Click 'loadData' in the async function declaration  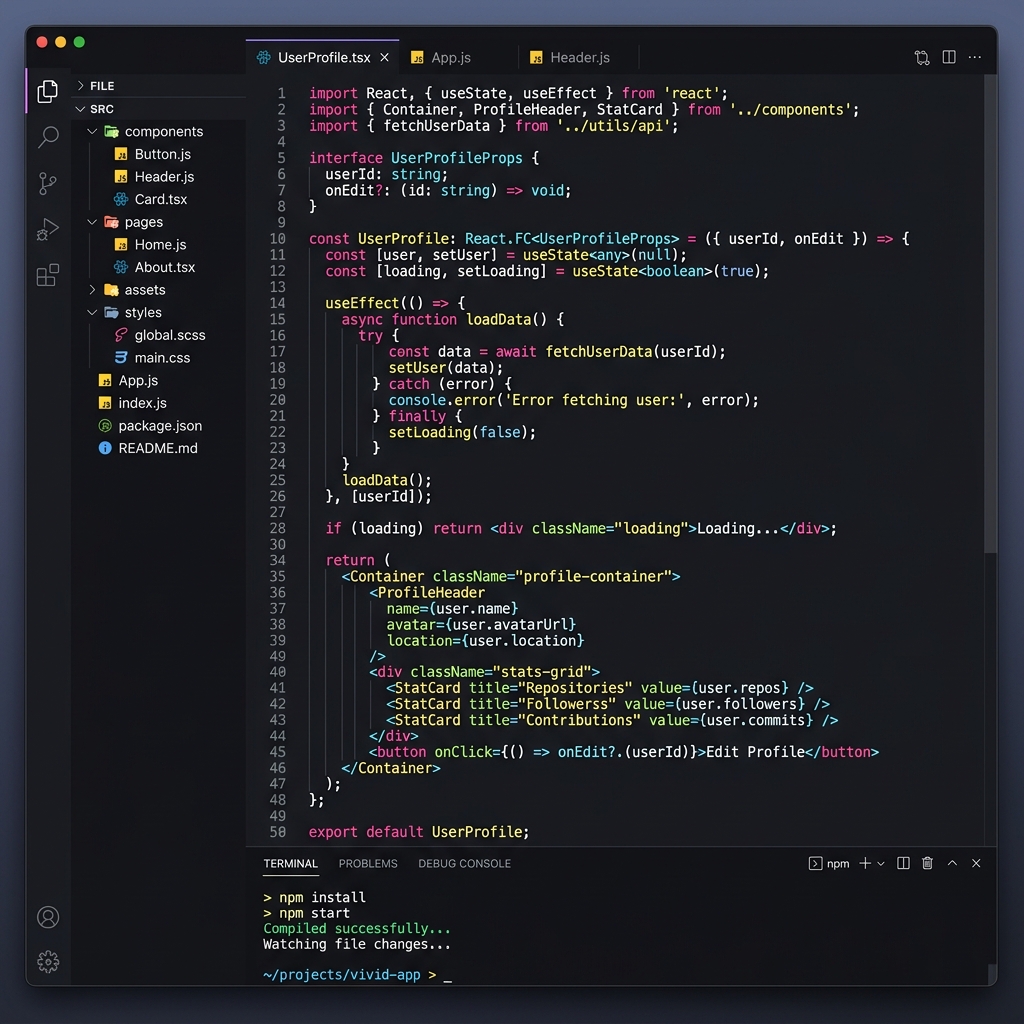pos(499,319)
